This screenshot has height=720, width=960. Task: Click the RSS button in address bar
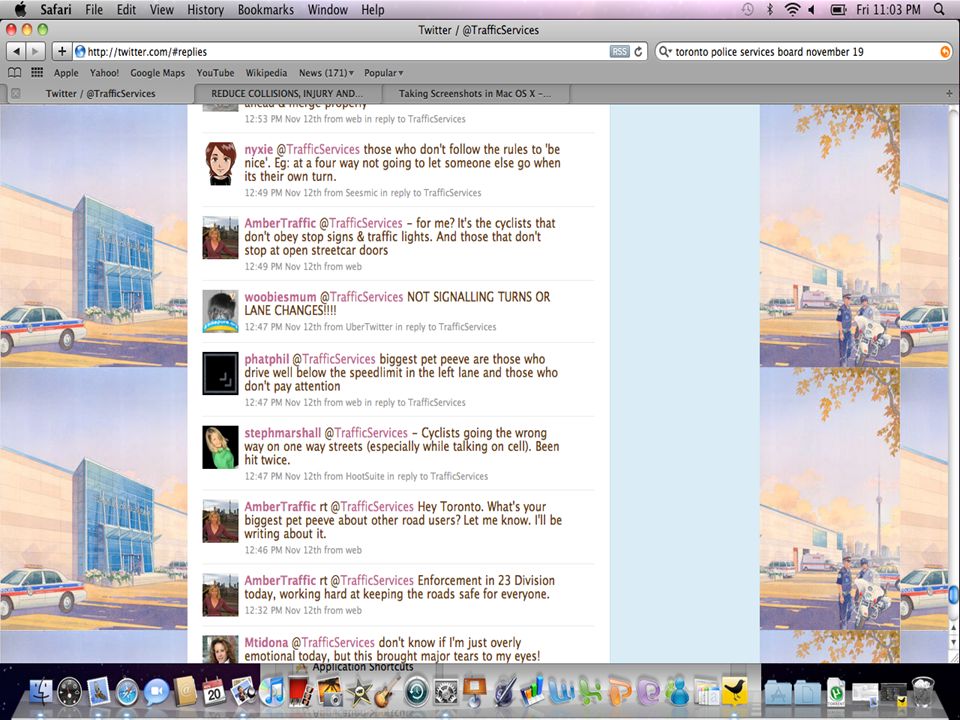coord(620,51)
